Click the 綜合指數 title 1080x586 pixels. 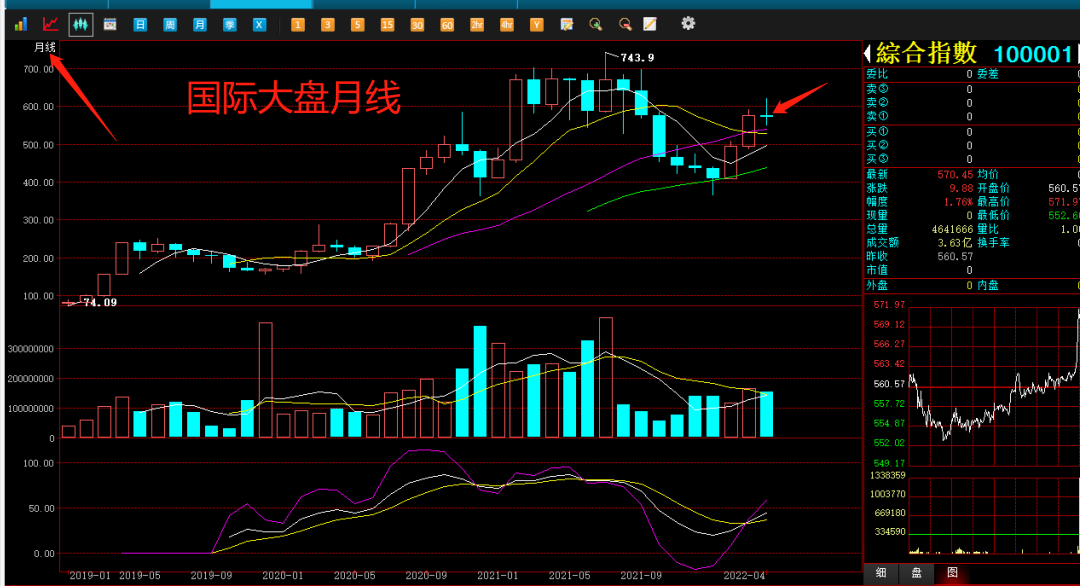point(926,53)
